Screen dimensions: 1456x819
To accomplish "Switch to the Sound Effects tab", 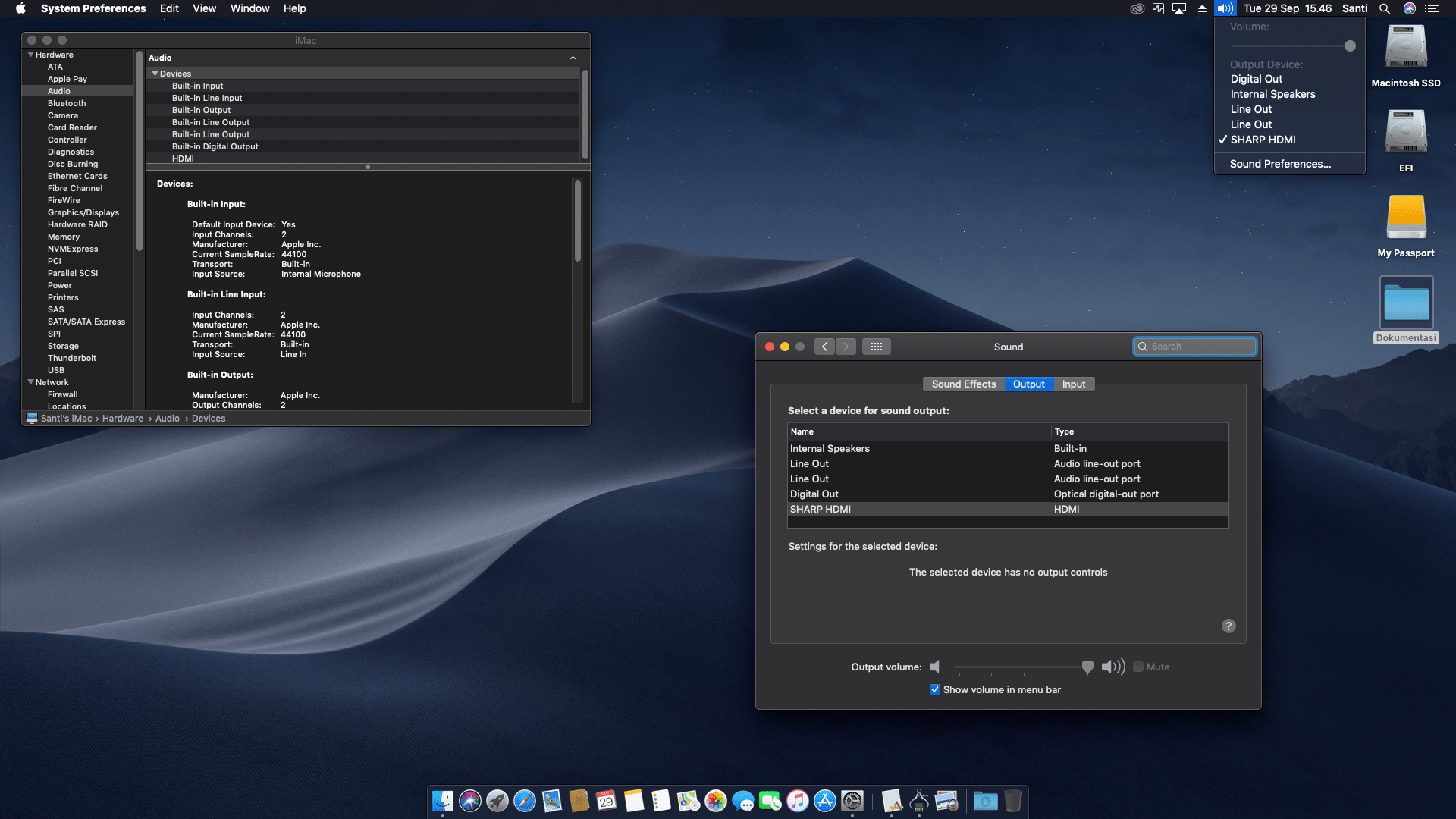I will pos(964,384).
